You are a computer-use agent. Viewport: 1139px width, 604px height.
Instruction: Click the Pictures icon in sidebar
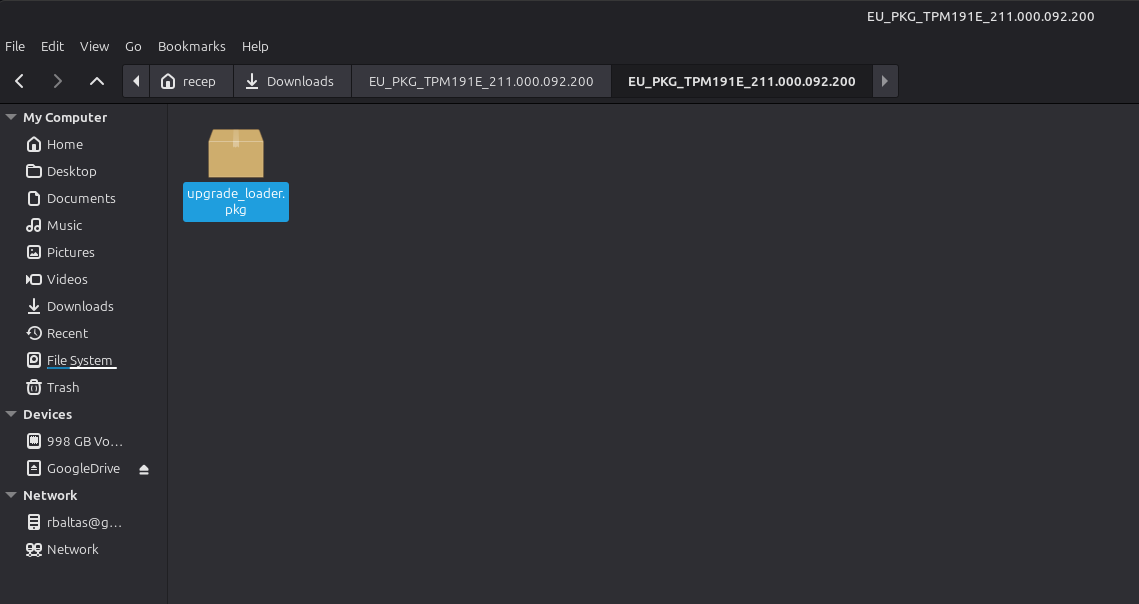tap(33, 252)
